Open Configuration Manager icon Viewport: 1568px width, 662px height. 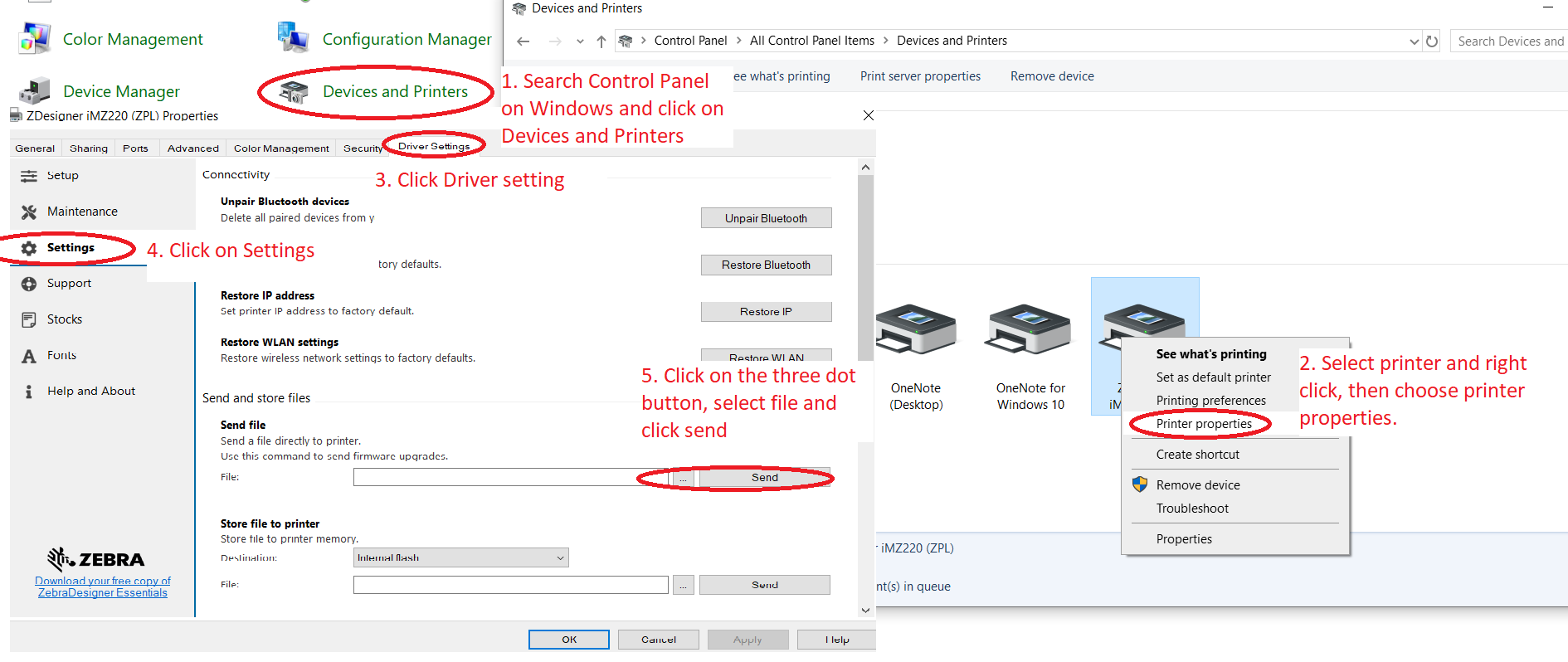point(294,38)
